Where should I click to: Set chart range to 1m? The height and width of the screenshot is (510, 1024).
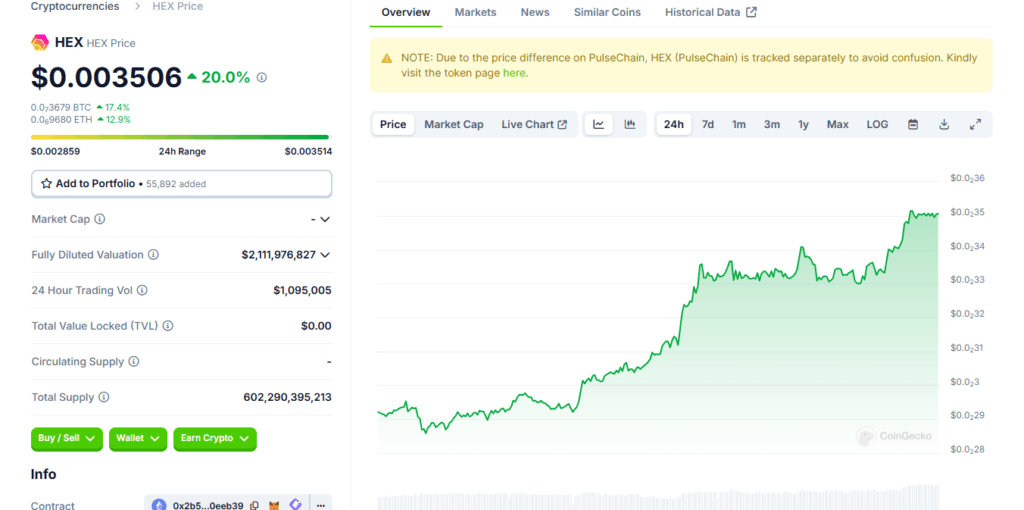click(739, 124)
